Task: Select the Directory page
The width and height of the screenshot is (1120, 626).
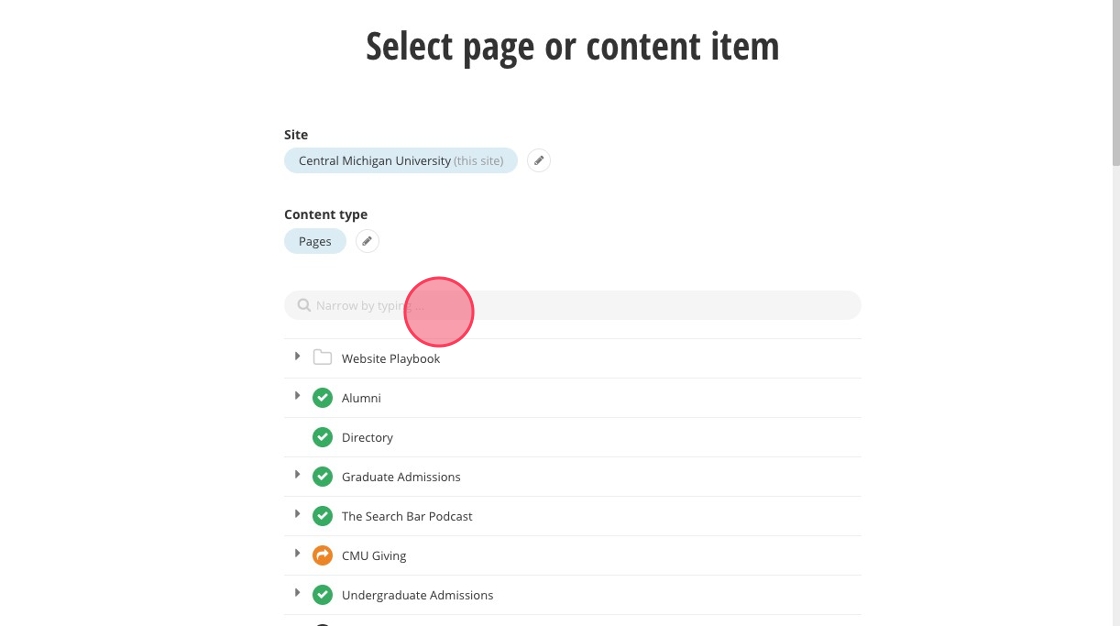Action: coord(367,438)
